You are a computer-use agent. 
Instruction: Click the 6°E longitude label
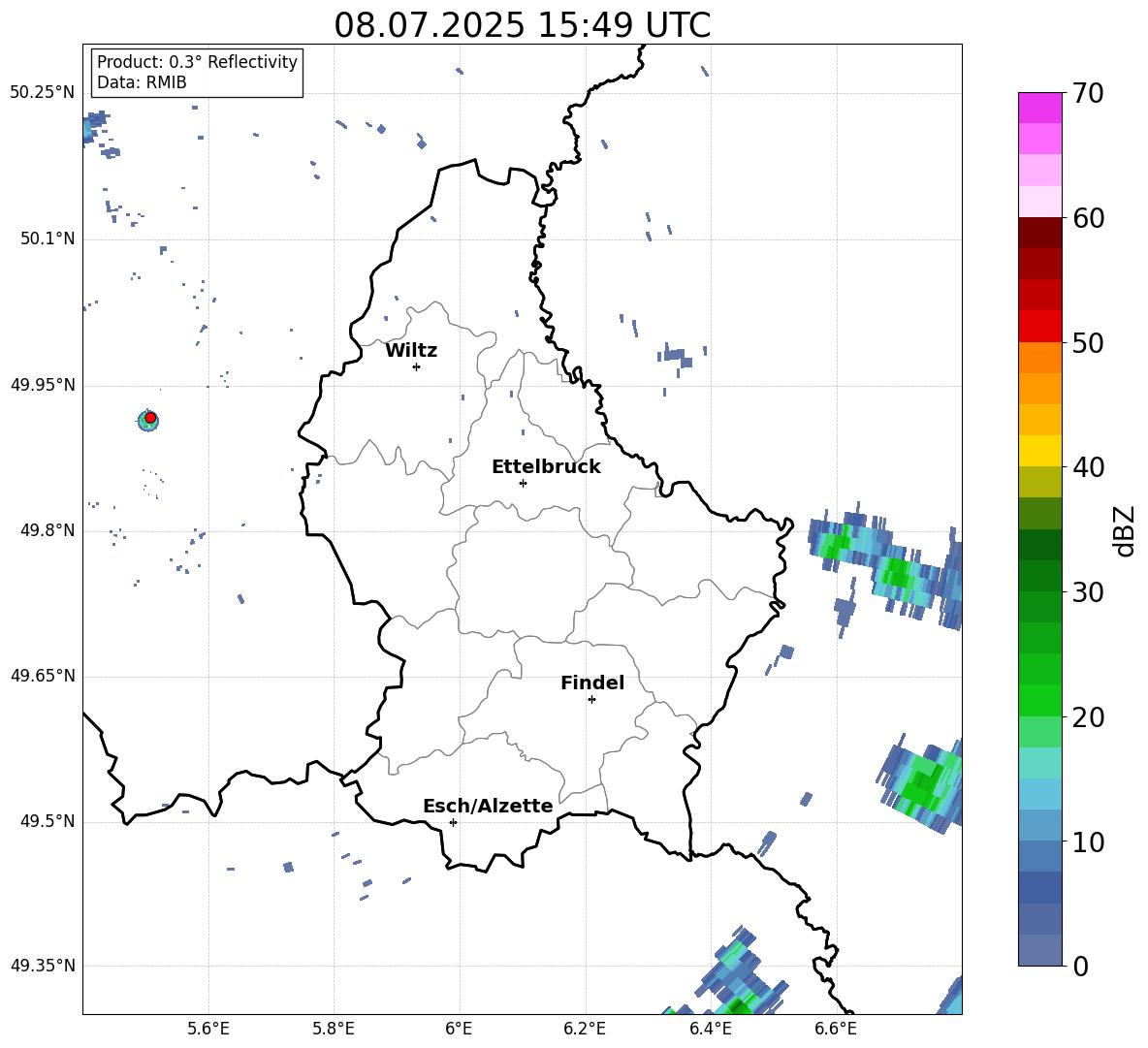point(460,1029)
